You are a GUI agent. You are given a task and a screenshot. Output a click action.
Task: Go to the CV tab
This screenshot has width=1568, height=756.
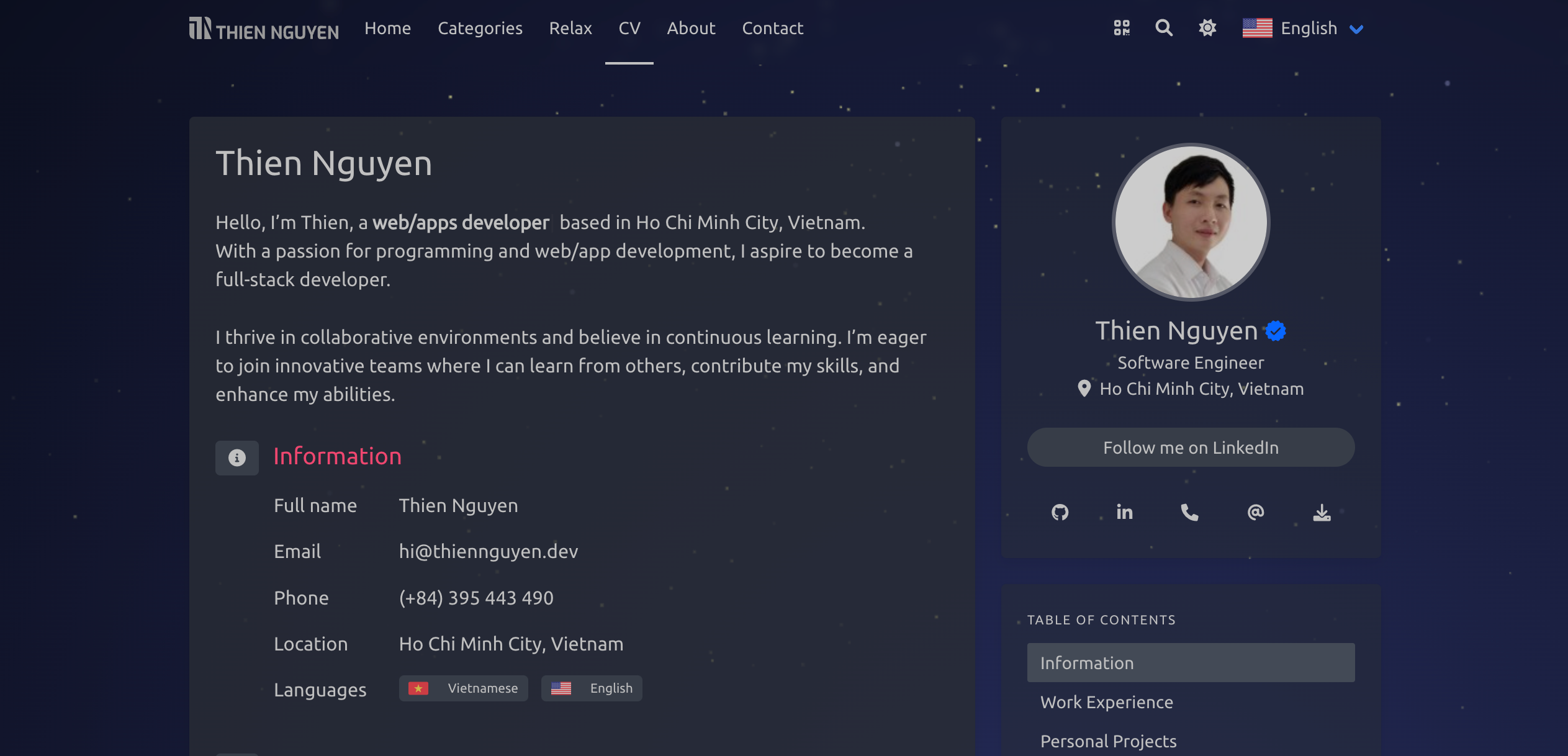click(x=629, y=29)
